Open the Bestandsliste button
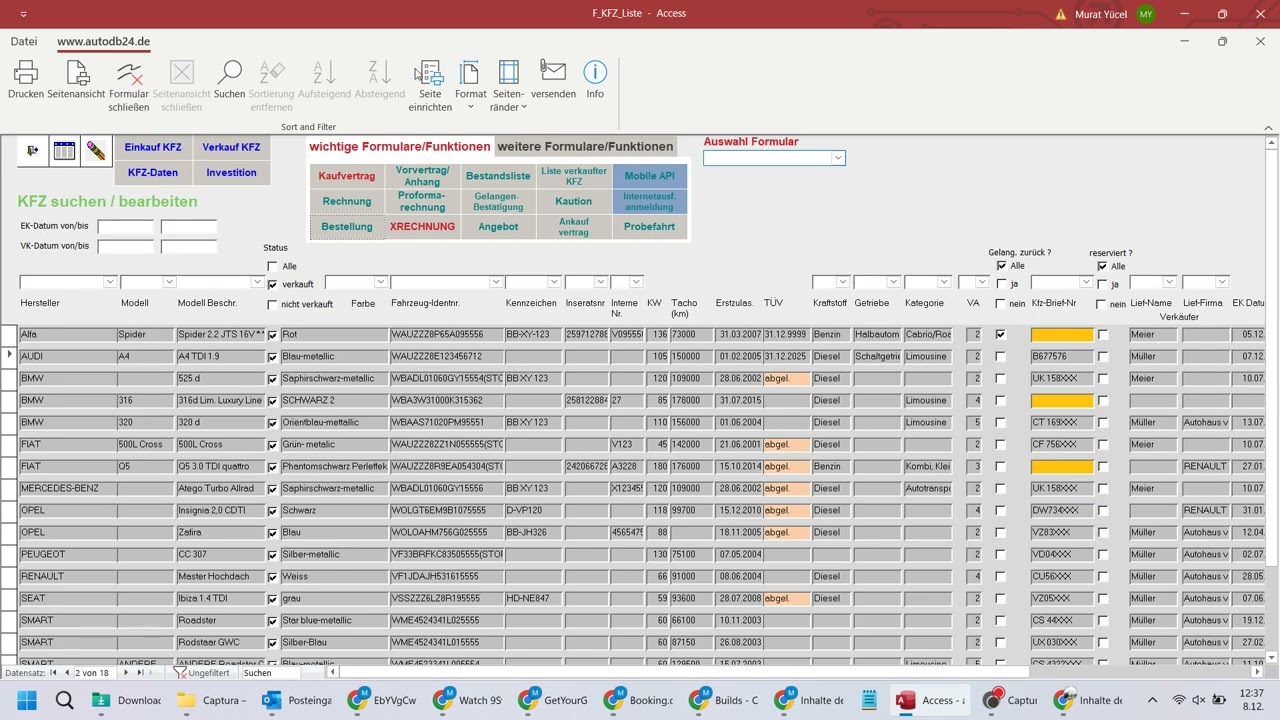This screenshot has width=1280, height=720. click(x=498, y=176)
